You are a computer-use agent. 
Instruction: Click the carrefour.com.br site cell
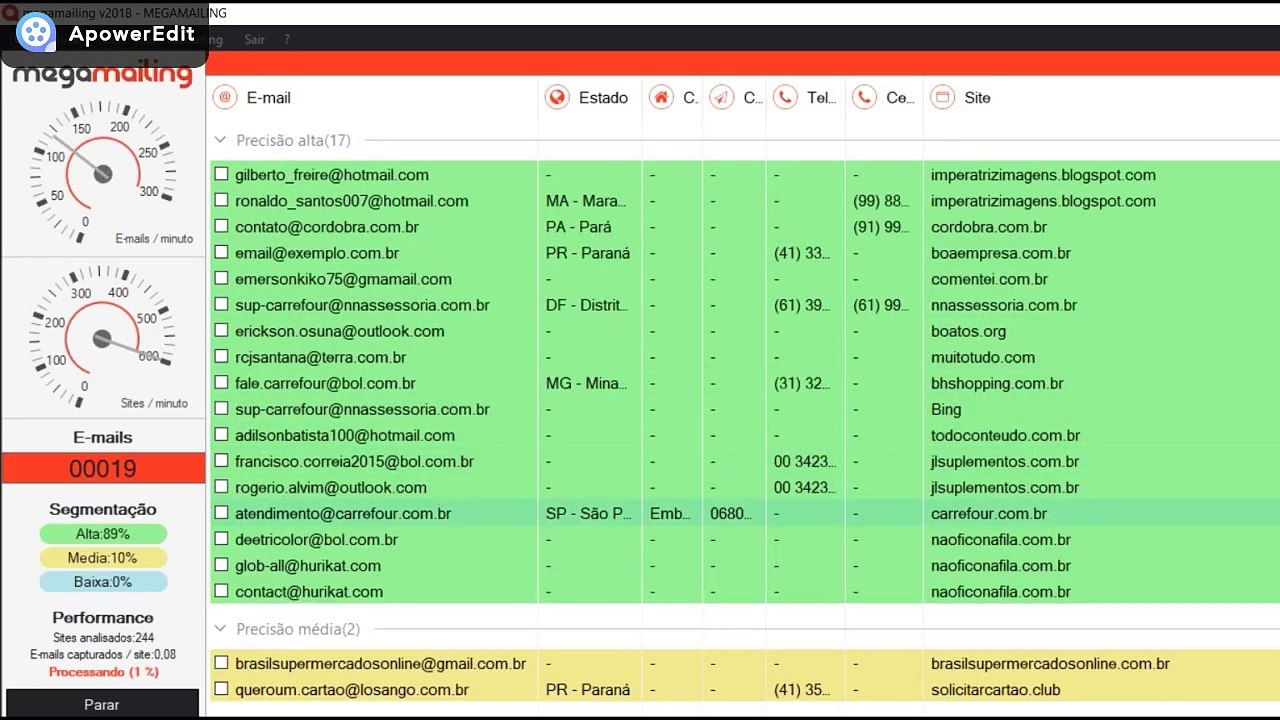pos(989,513)
